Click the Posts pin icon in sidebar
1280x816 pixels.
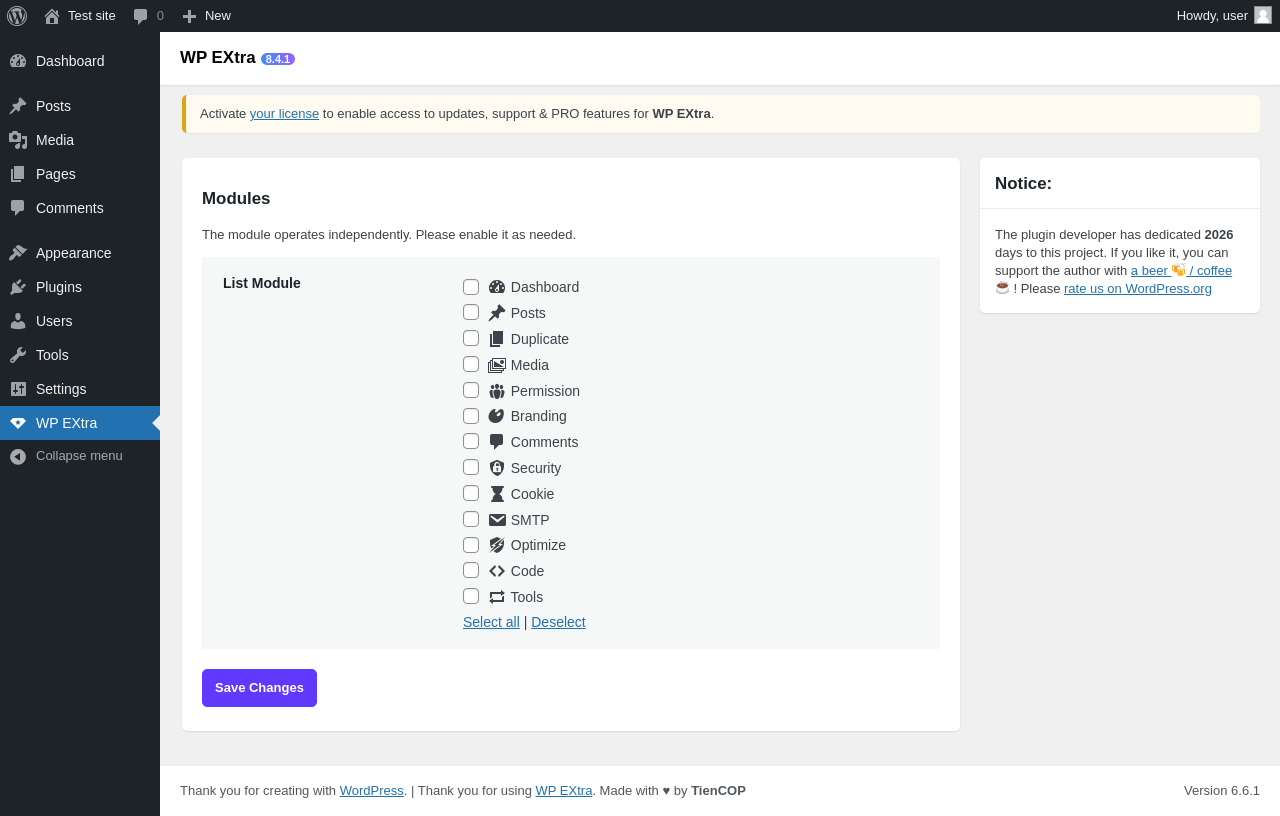pyautogui.click(x=18, y=106)
